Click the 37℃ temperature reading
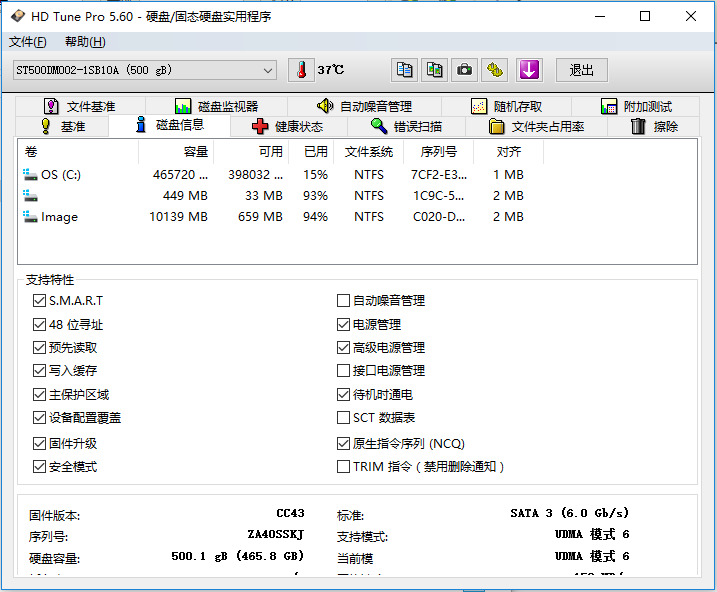The image size is (717, 592). (x=331, y=70)
